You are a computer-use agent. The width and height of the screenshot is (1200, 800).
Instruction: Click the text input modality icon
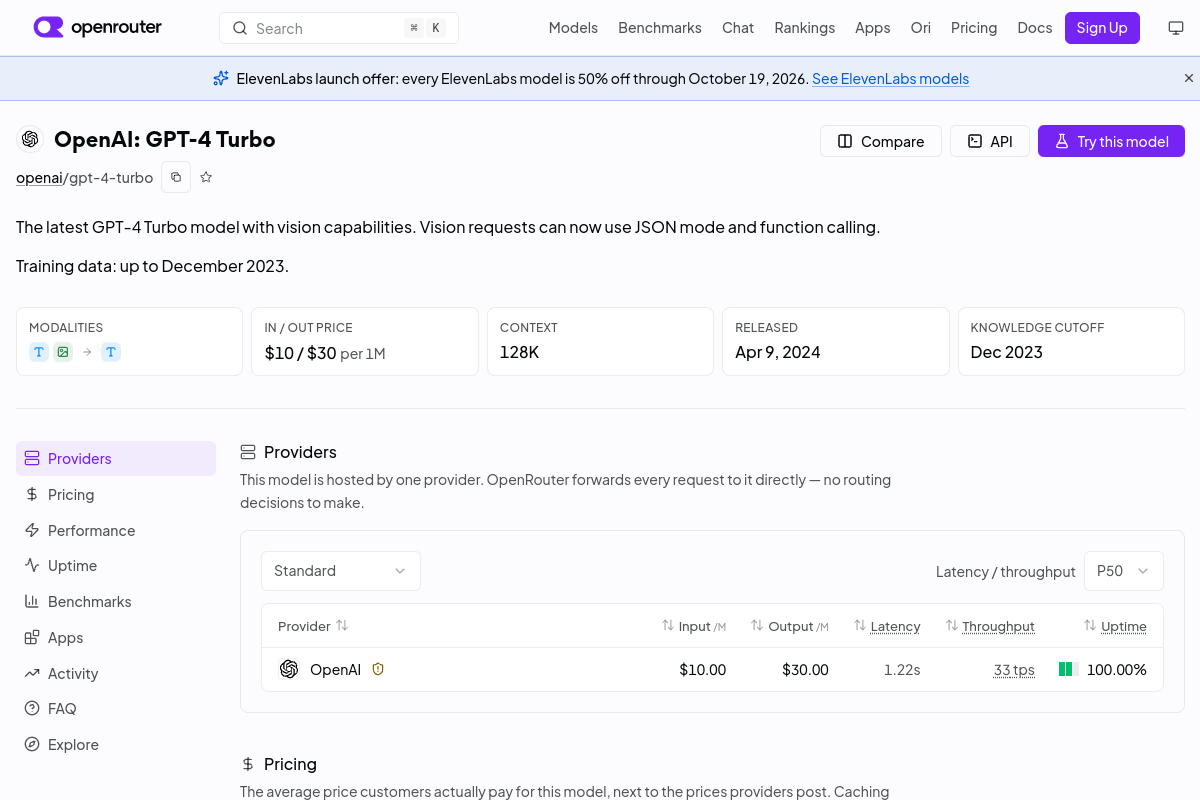point(39,352)
